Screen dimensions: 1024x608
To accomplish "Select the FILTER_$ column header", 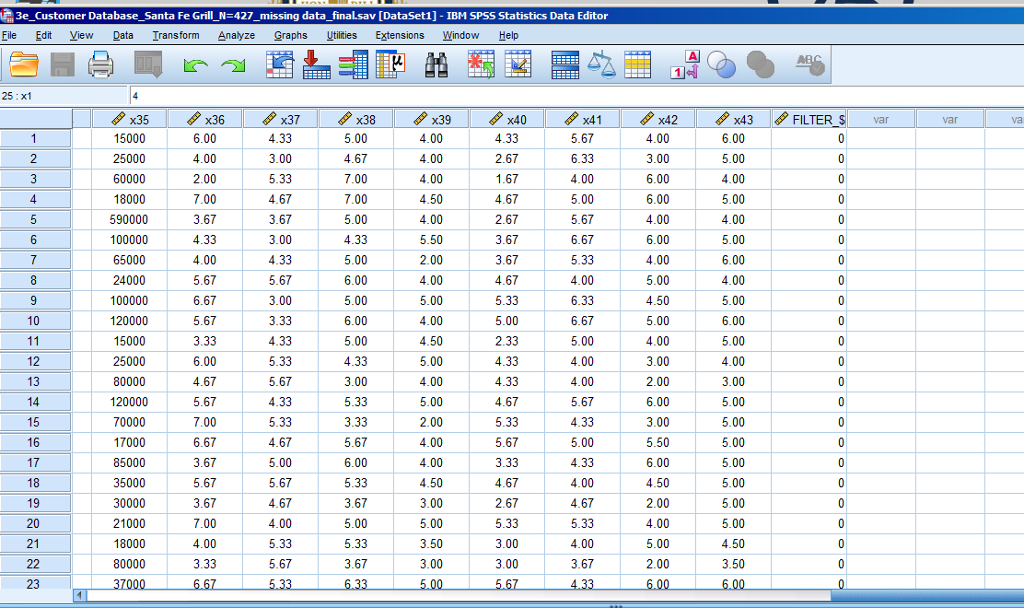I will point(809,120).
